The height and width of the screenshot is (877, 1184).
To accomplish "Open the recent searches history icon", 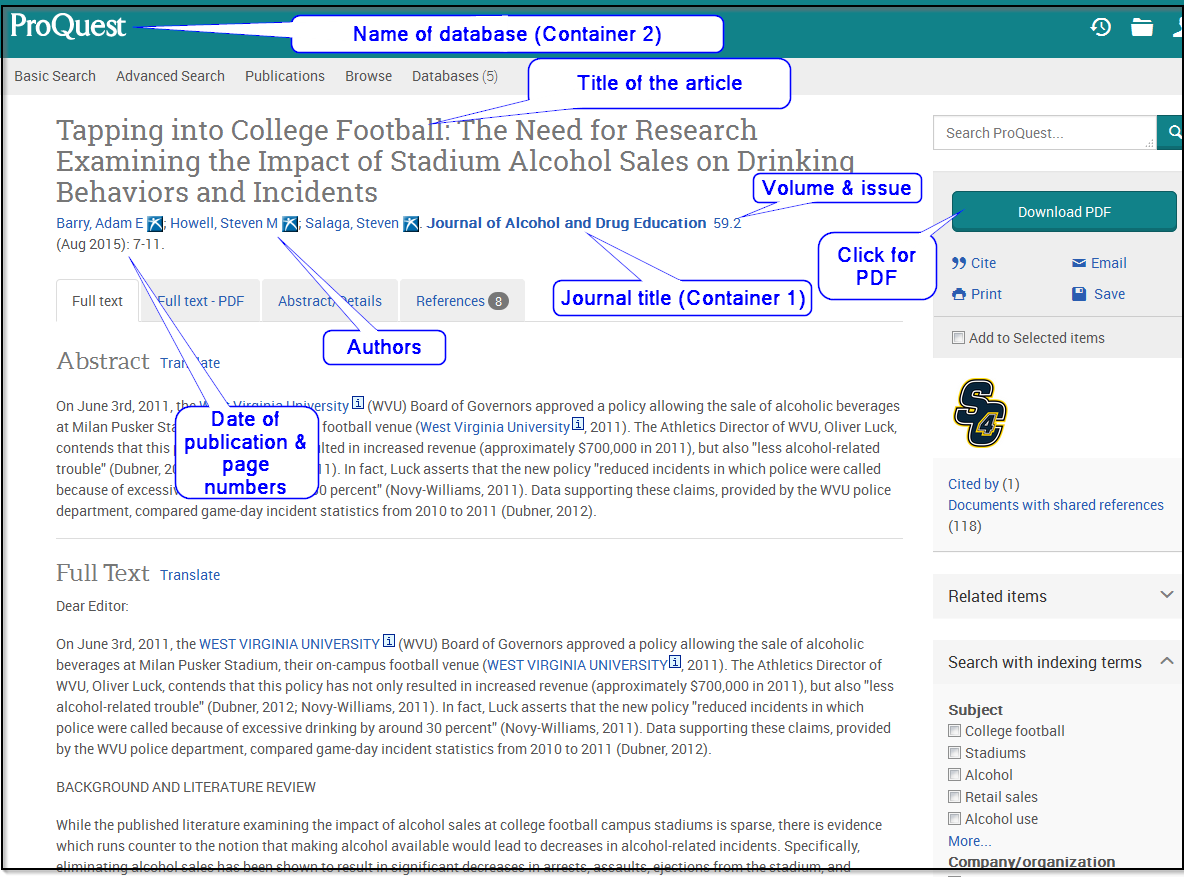I will point(1100,27).
